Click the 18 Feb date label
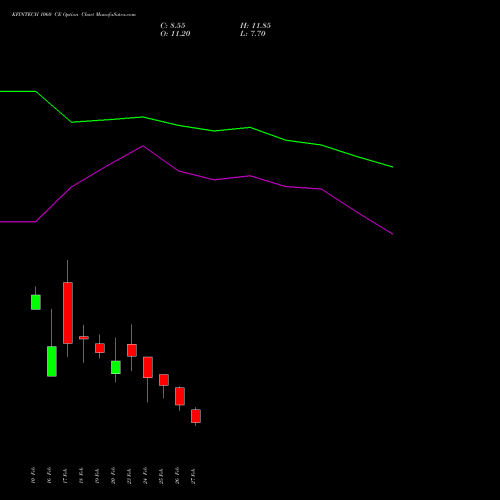The height and width of the screenshot is (500, 500). [81, 475]
